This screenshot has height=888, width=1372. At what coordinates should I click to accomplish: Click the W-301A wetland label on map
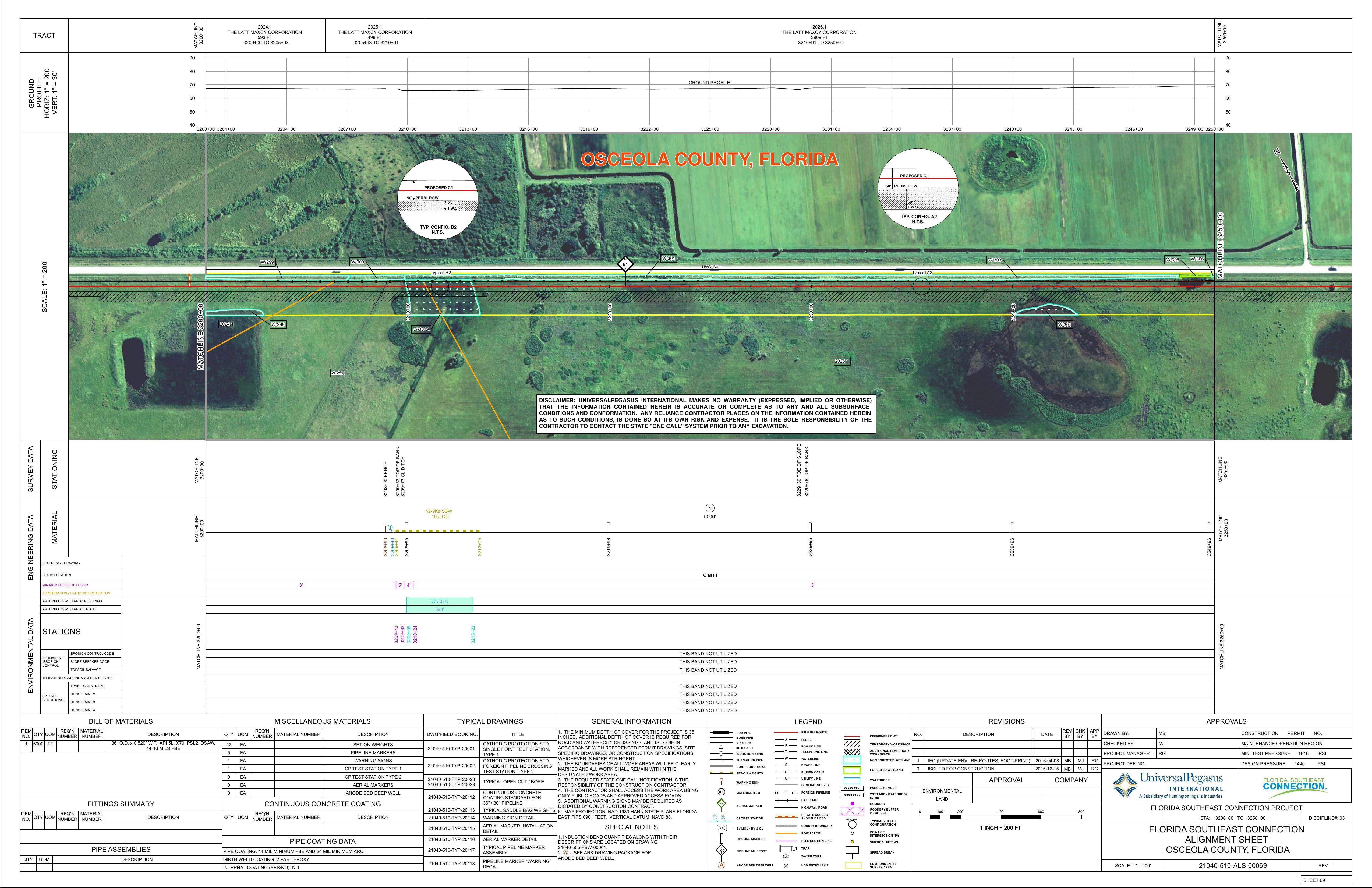pyautogui.click(x=421, y=329)
